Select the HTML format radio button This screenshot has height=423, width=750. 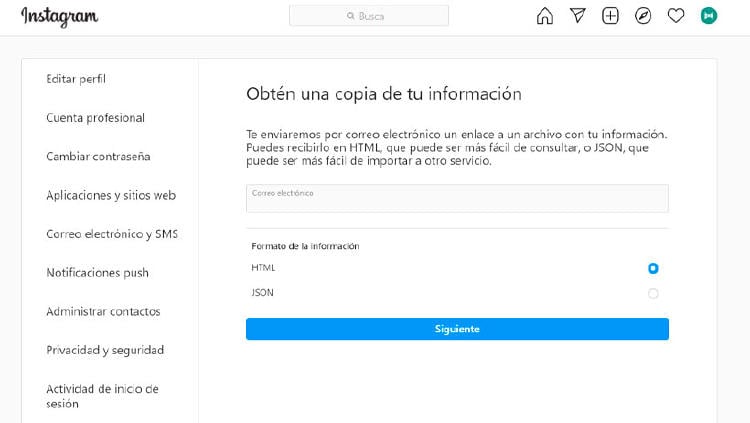coord(653,268)
